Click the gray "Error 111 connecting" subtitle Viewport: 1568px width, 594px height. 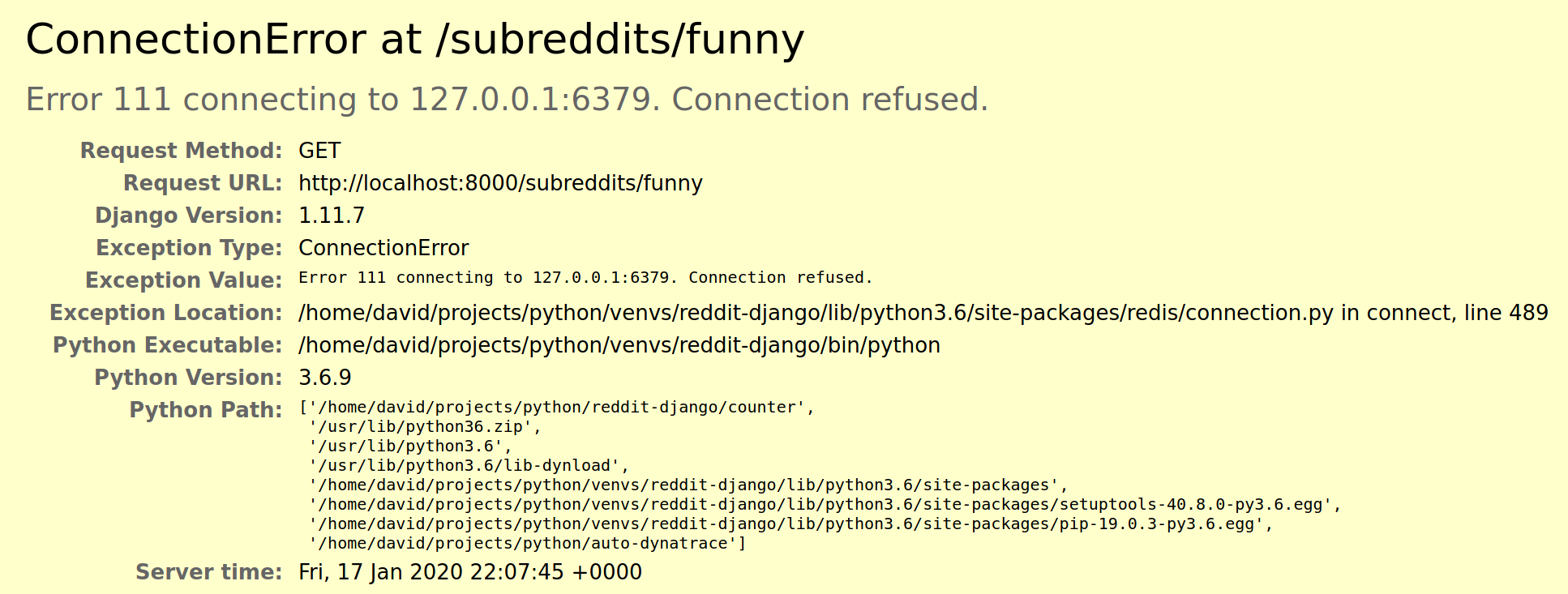[507, 100]
